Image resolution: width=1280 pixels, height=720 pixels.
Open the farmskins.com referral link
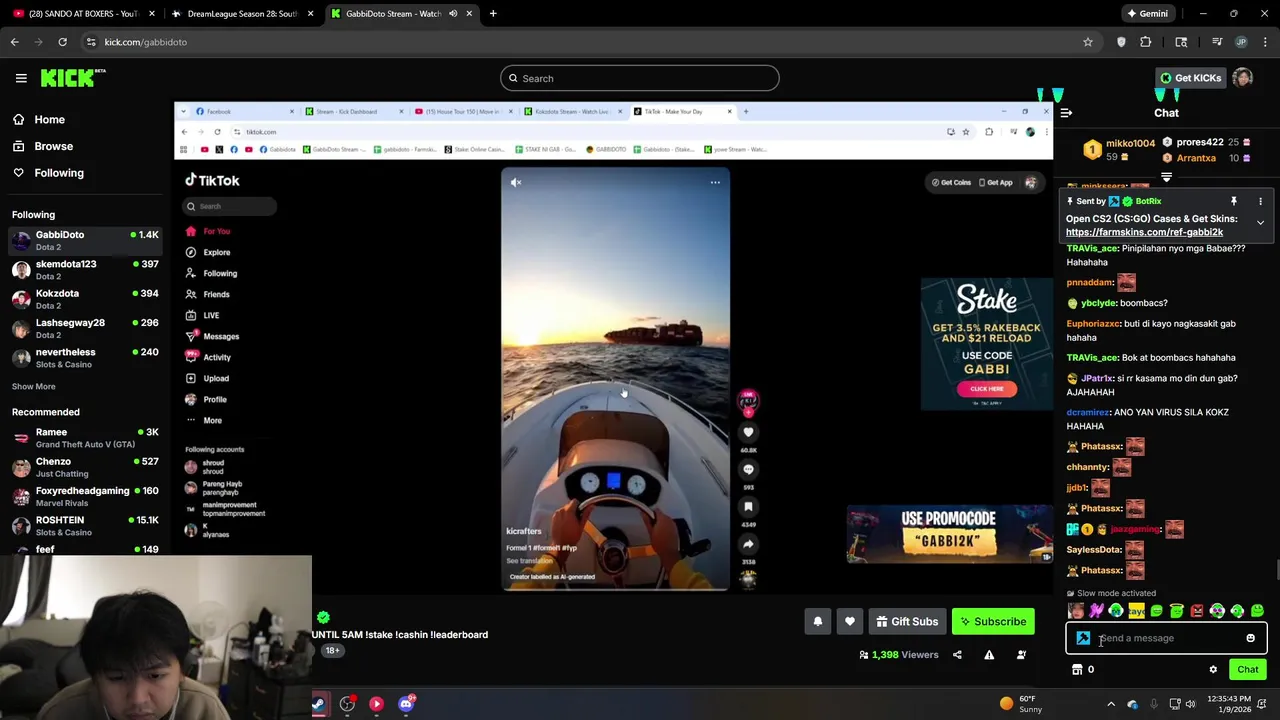click(1144, 232)
